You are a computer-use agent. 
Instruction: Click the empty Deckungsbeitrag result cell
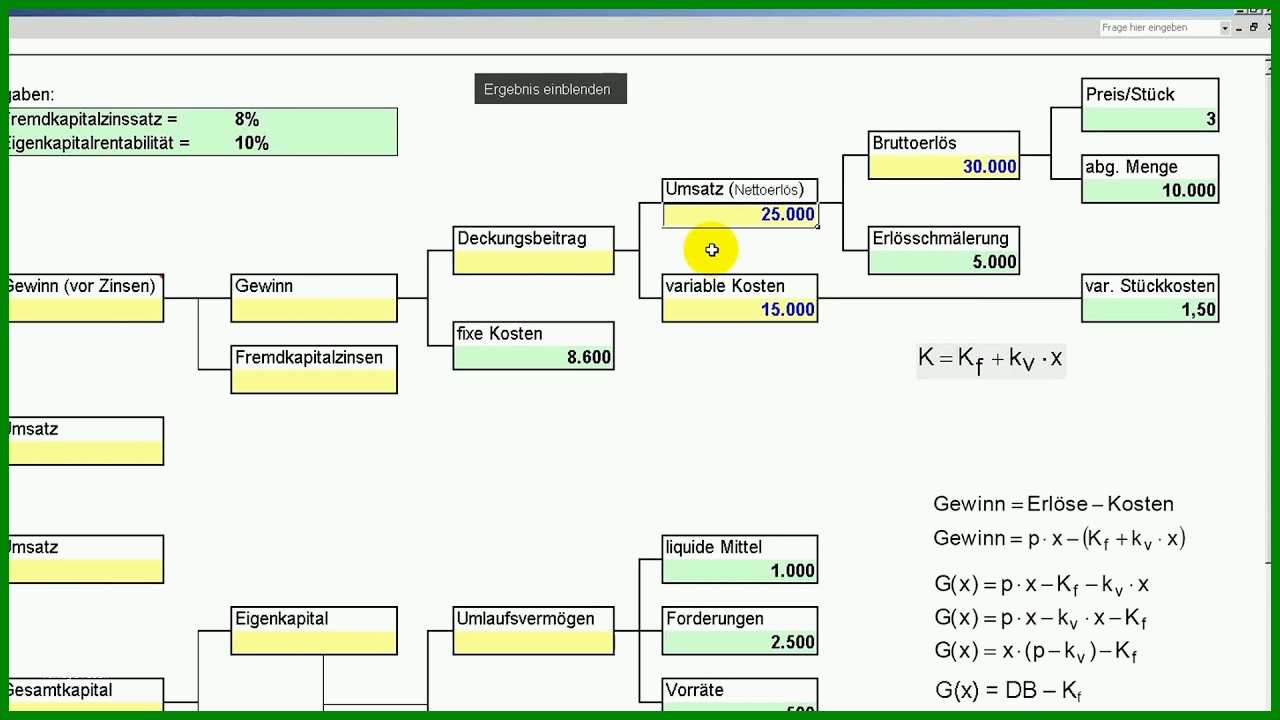click(533, 262)
